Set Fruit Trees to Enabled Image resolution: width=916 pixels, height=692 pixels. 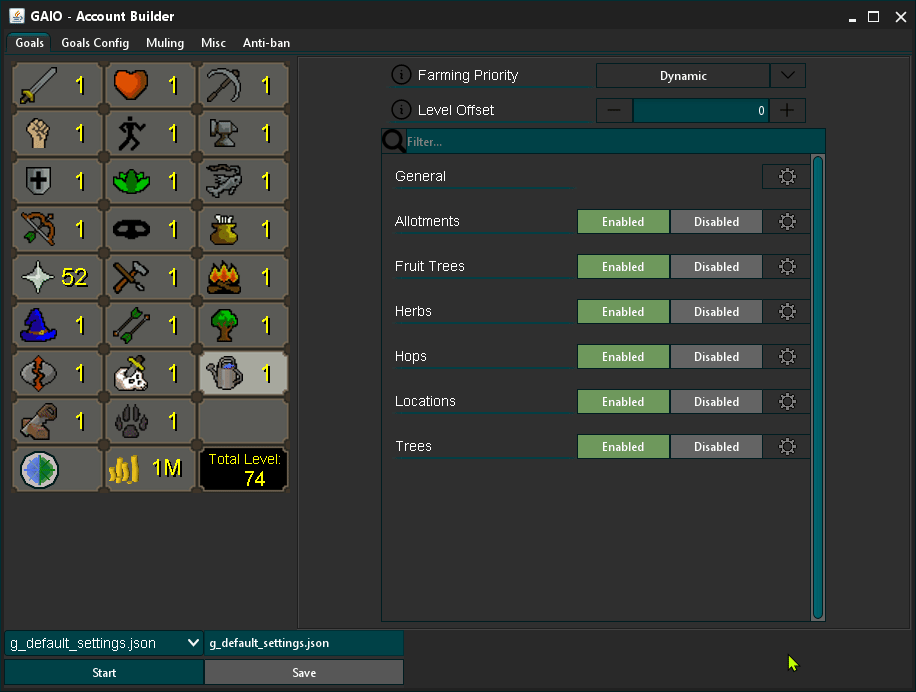click(x=623, y=266)
